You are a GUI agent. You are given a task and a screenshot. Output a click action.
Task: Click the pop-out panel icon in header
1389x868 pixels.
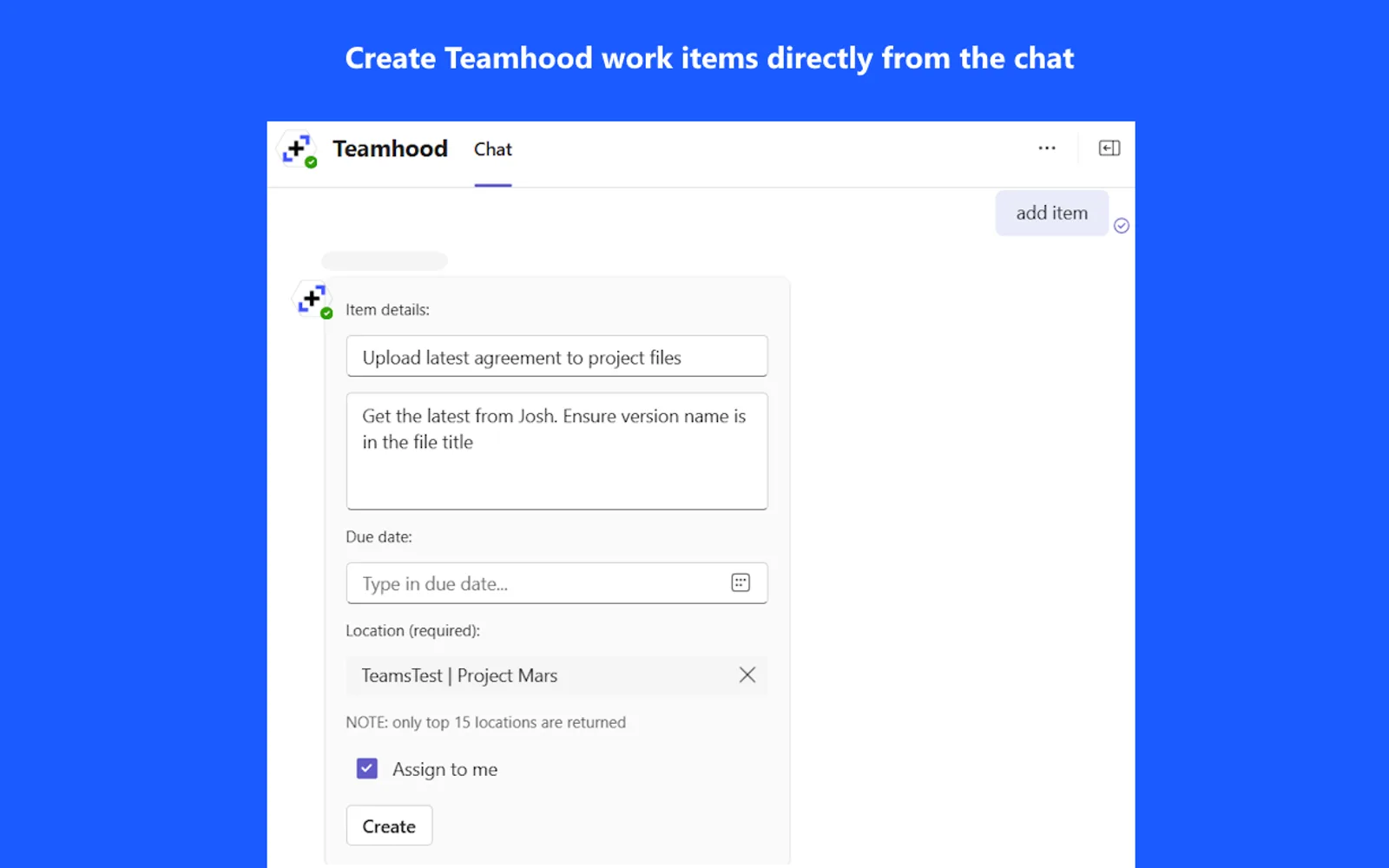click(x=1109, y=148)
